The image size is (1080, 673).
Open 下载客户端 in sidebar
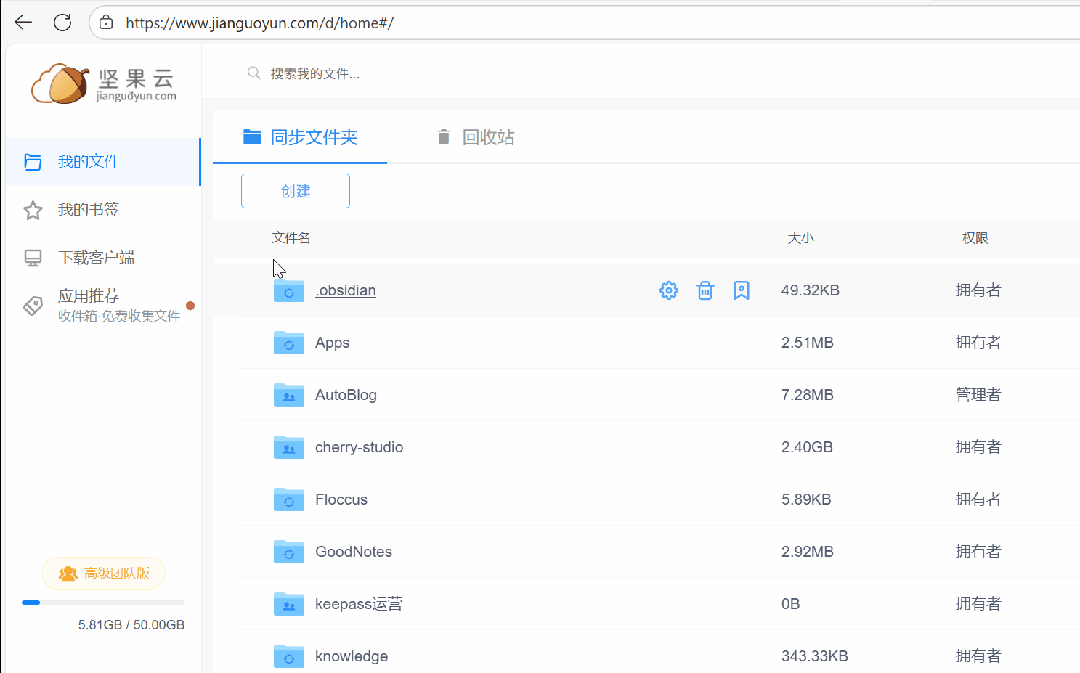coord(103,258)
